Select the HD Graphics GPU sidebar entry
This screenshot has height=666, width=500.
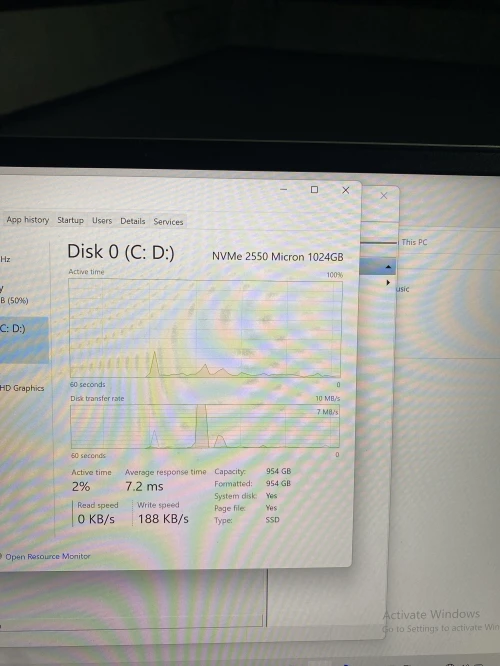22,388
